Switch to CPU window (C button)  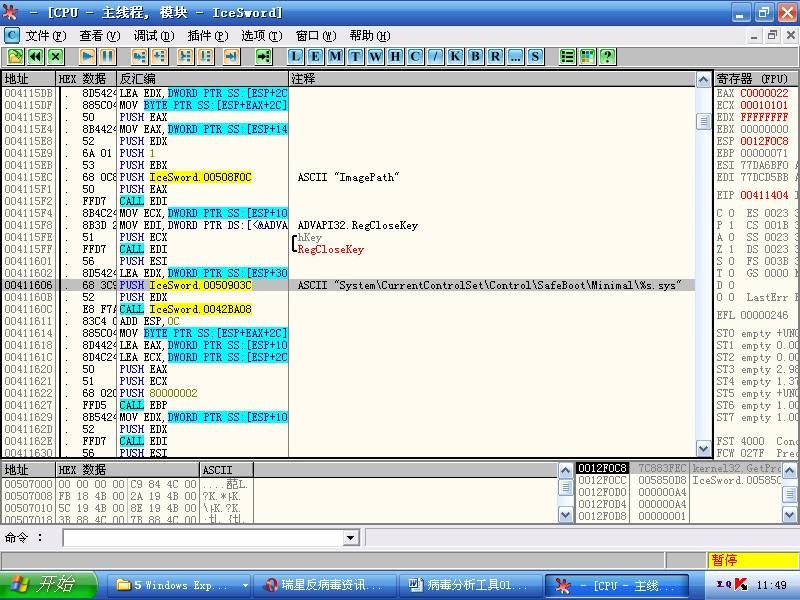pos(415,56)
